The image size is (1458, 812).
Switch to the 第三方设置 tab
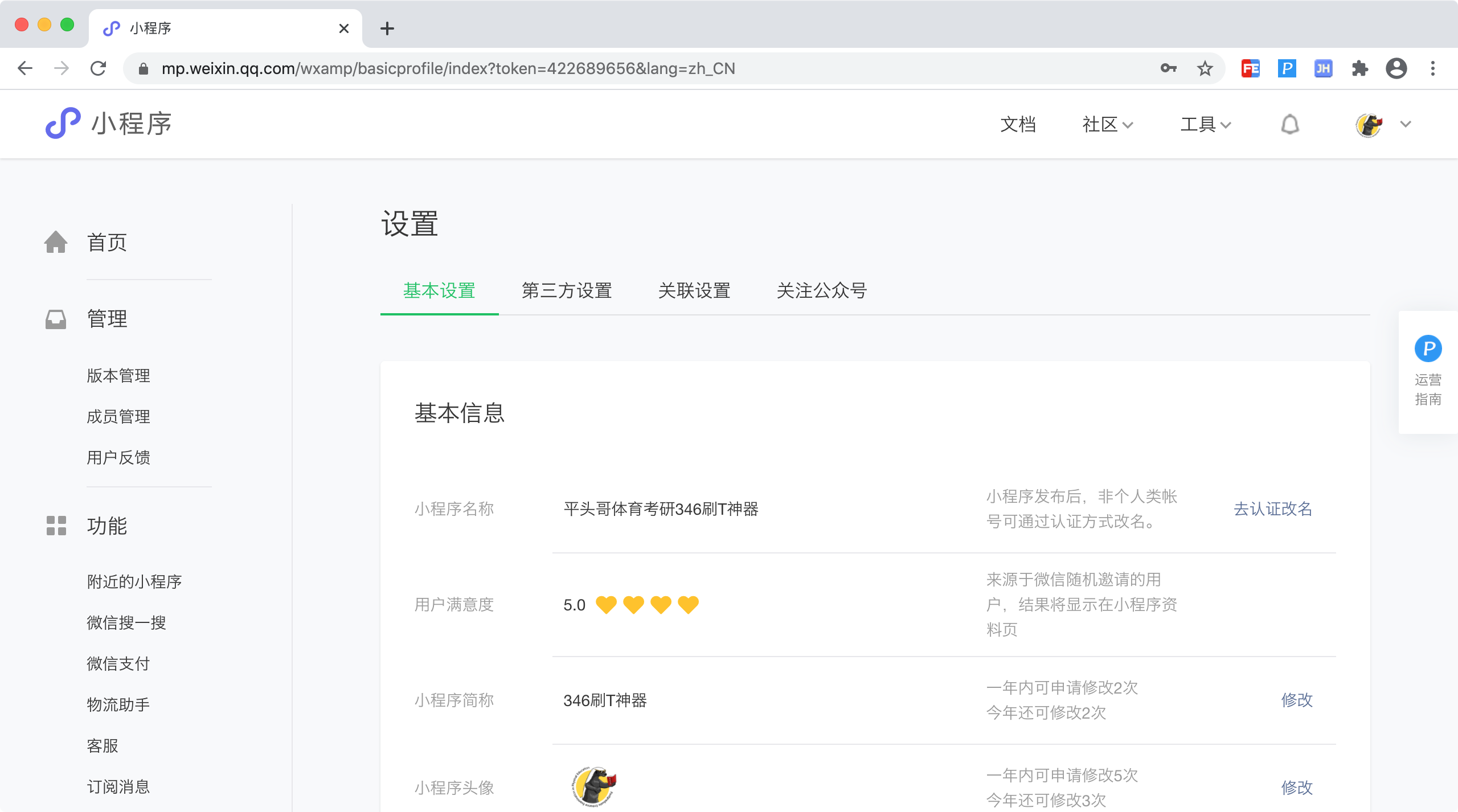pos(567,290)
